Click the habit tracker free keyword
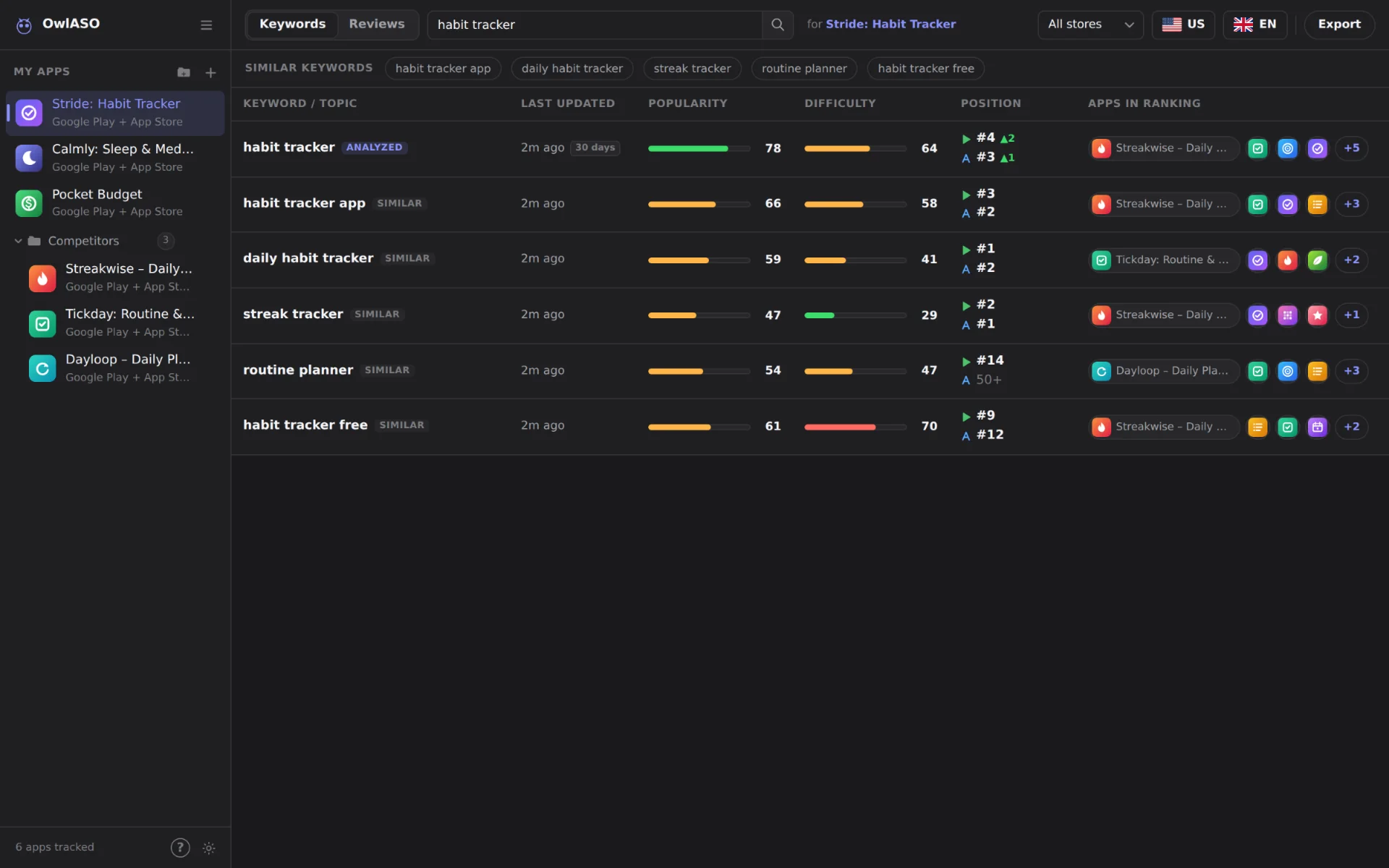Viewport: 1389px width, 868px height. [x=305, y=425]
